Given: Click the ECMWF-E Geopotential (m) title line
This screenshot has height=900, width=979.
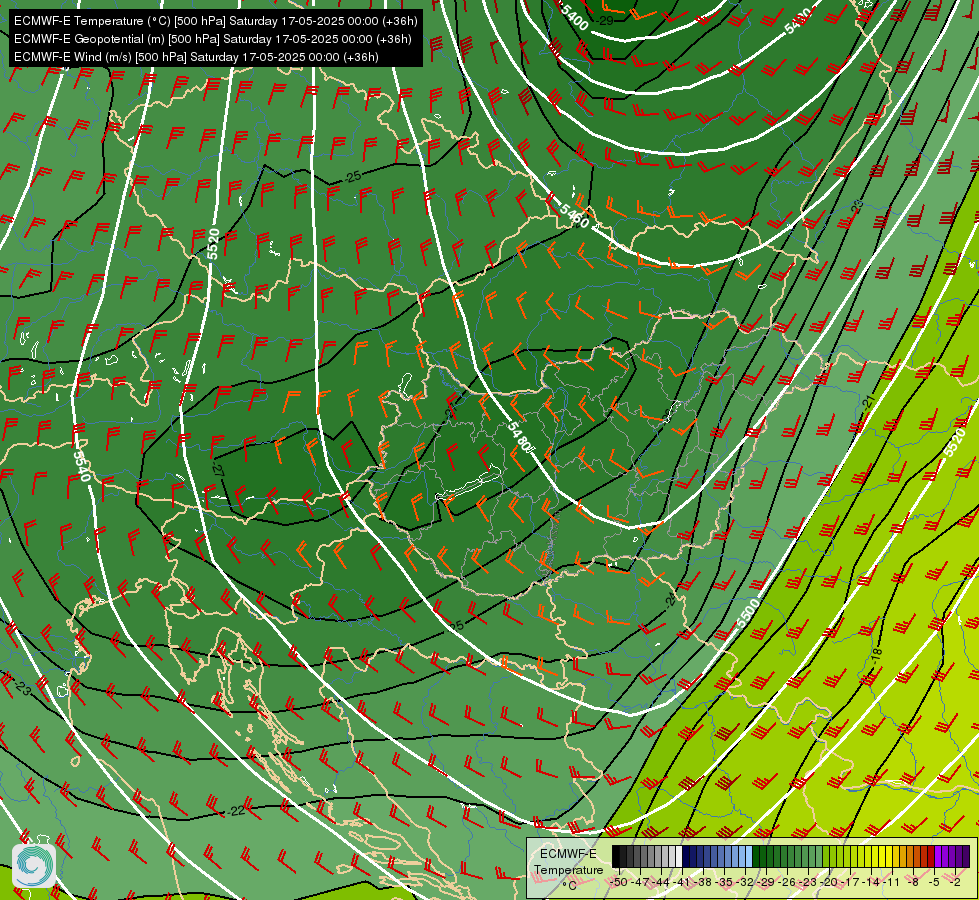Looking at the screenshot, I should (213, 39).
